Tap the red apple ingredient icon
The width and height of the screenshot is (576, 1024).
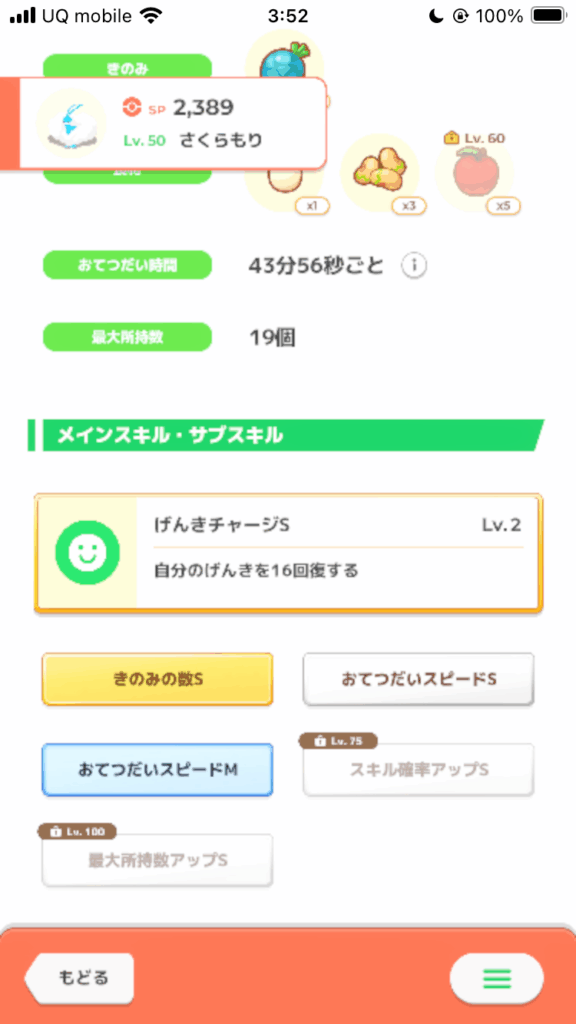point(474,172)
